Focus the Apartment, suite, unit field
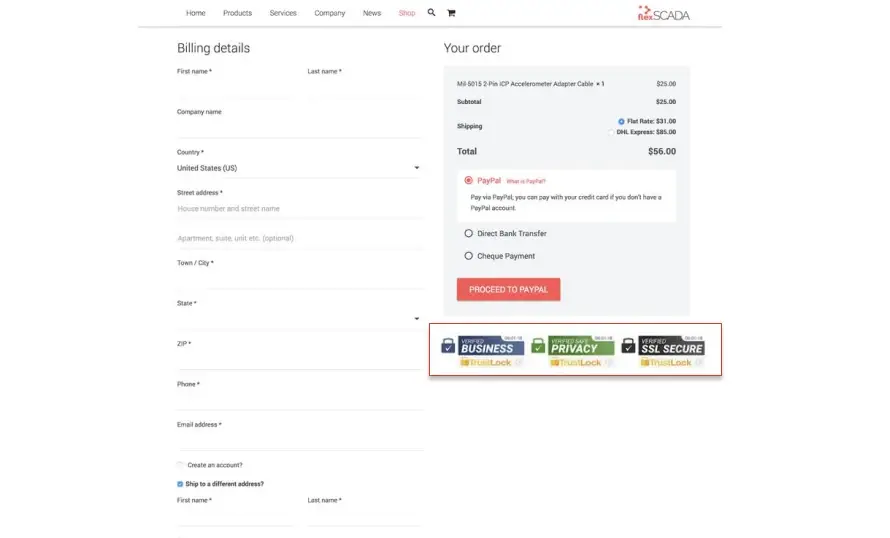This screenshot has width=890, height=538. [299, 238]
